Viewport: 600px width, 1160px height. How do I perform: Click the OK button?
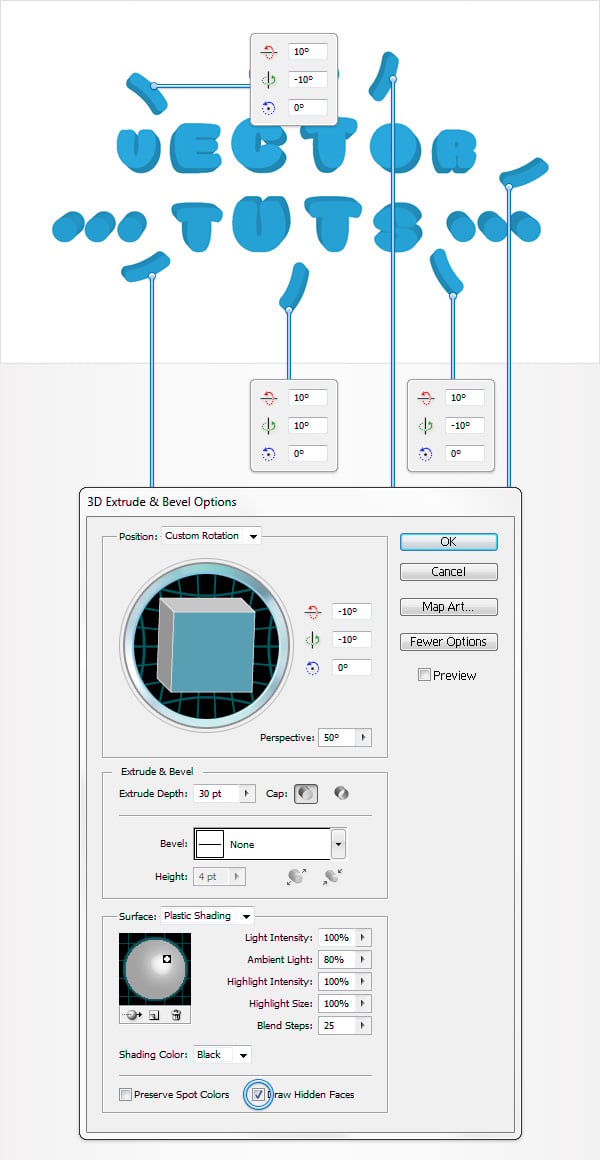tap(448, 542)
